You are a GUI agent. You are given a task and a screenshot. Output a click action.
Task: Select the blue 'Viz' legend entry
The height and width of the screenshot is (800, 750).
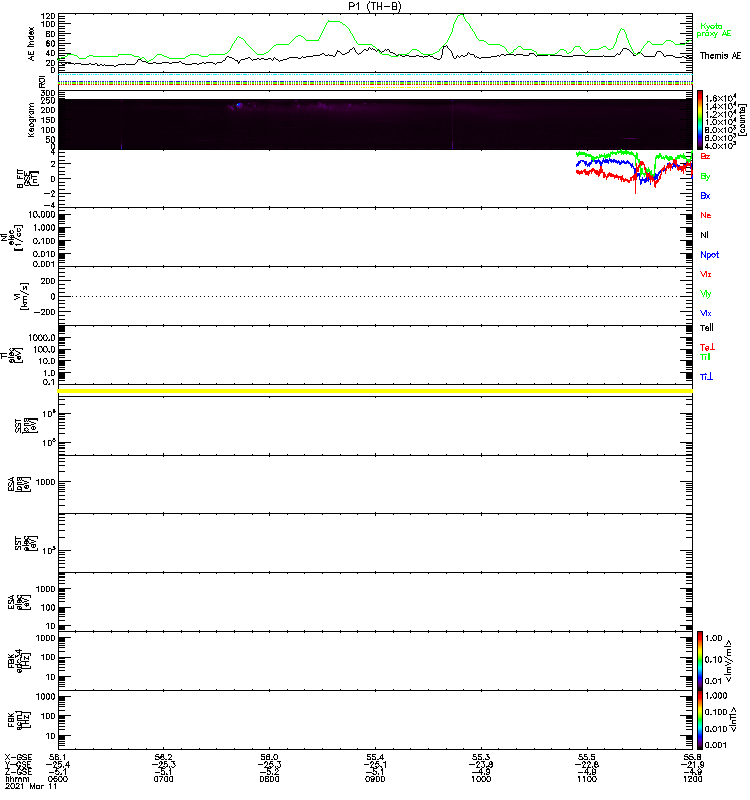pos(706,313)
